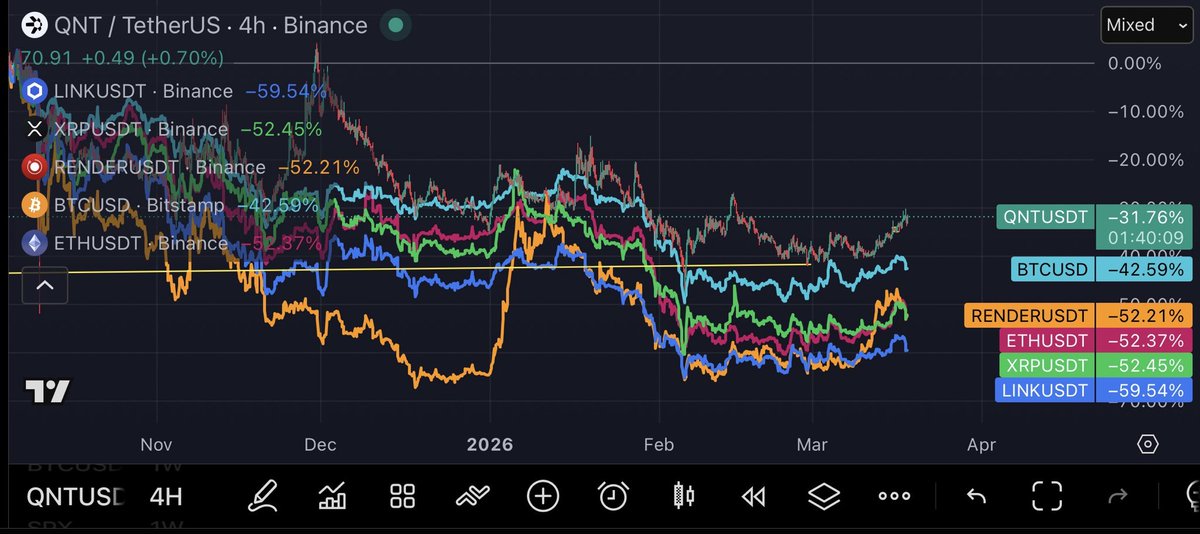This screenshot has height=534, width=1200.
Task: Open the Mixed scale dropdown
Action: 1145,25
